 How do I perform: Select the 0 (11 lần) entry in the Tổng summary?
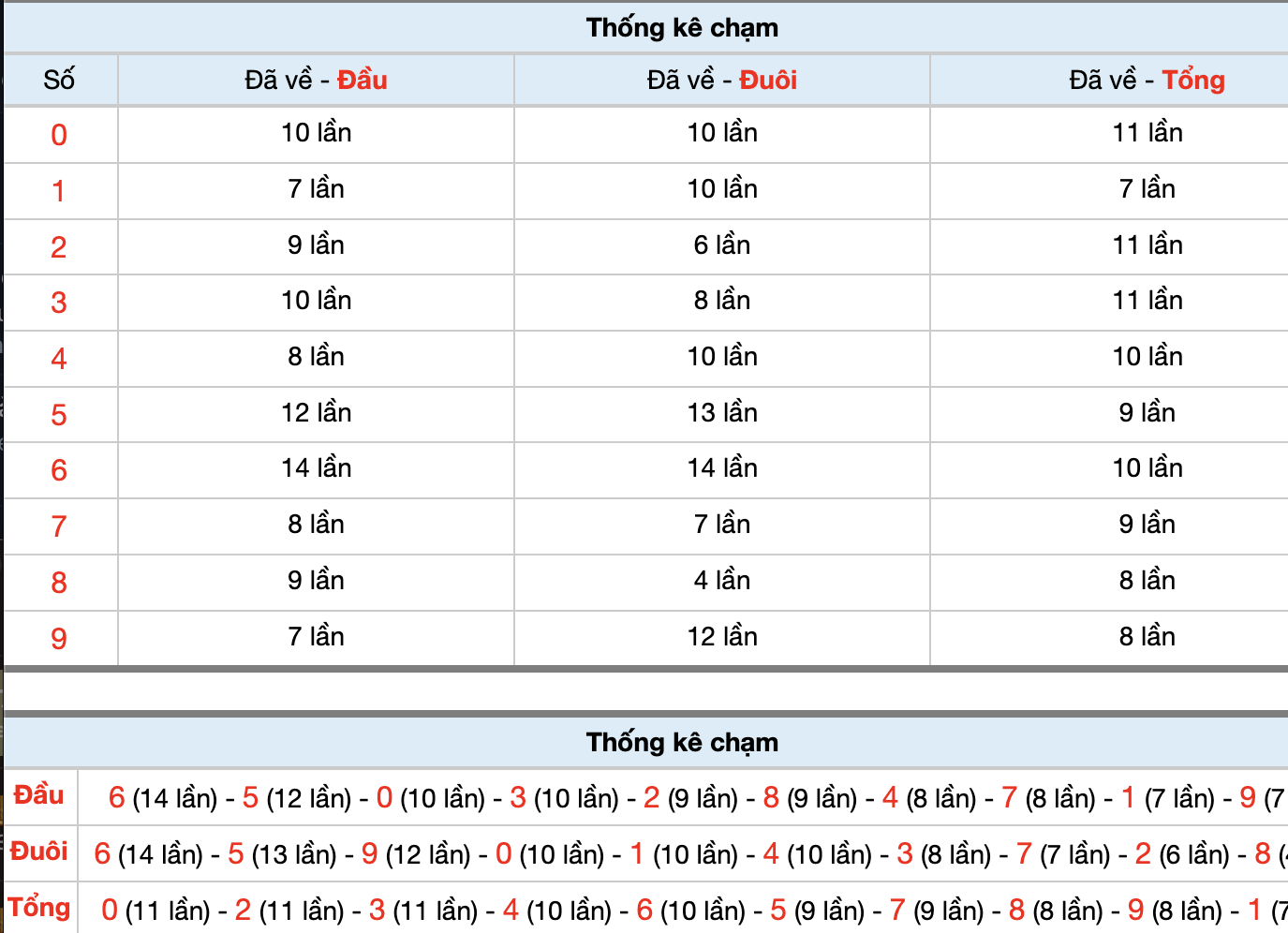[155, 911]
